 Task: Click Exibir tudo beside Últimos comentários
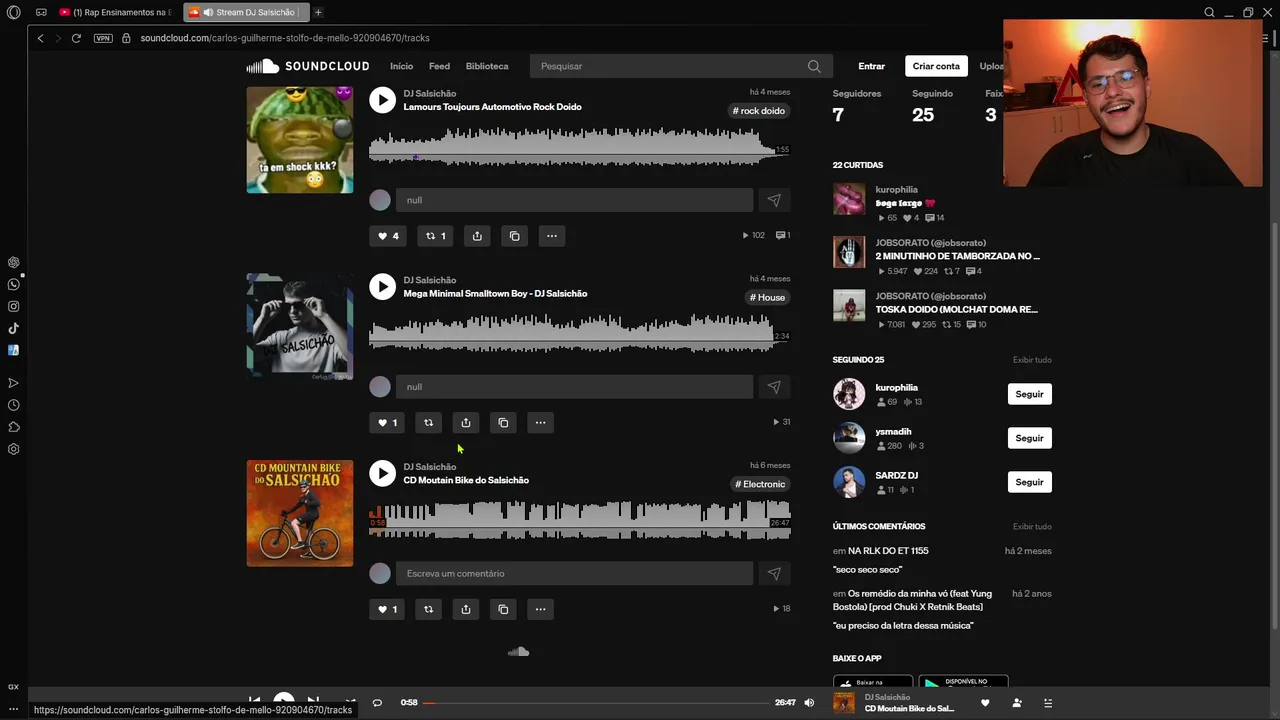[1032, 526]
